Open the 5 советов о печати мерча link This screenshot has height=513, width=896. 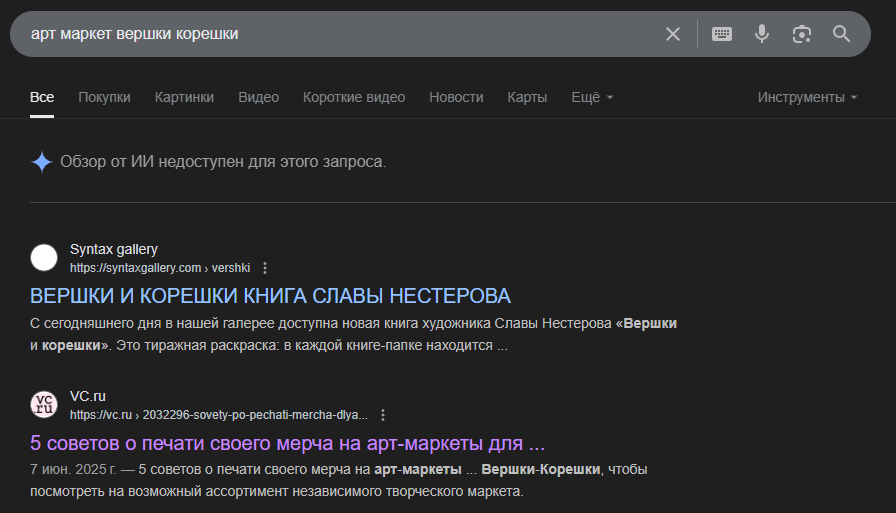coord(287,443)
